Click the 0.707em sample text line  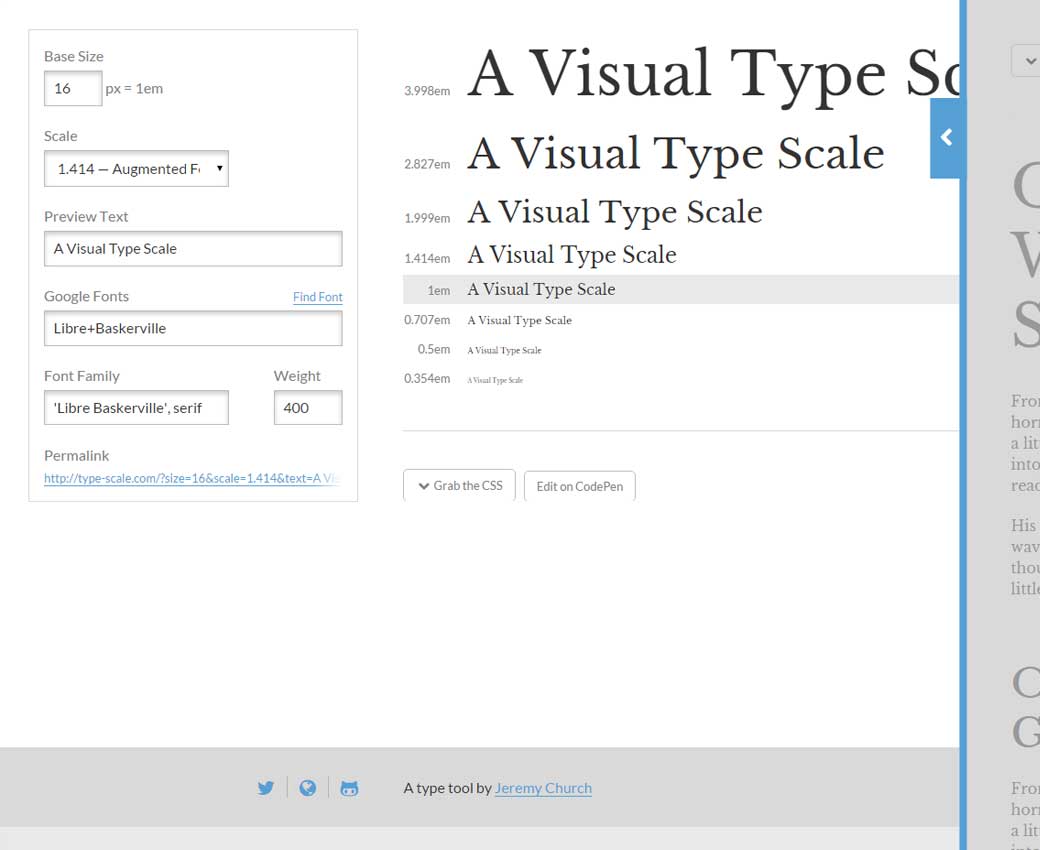tap(519, 321)
